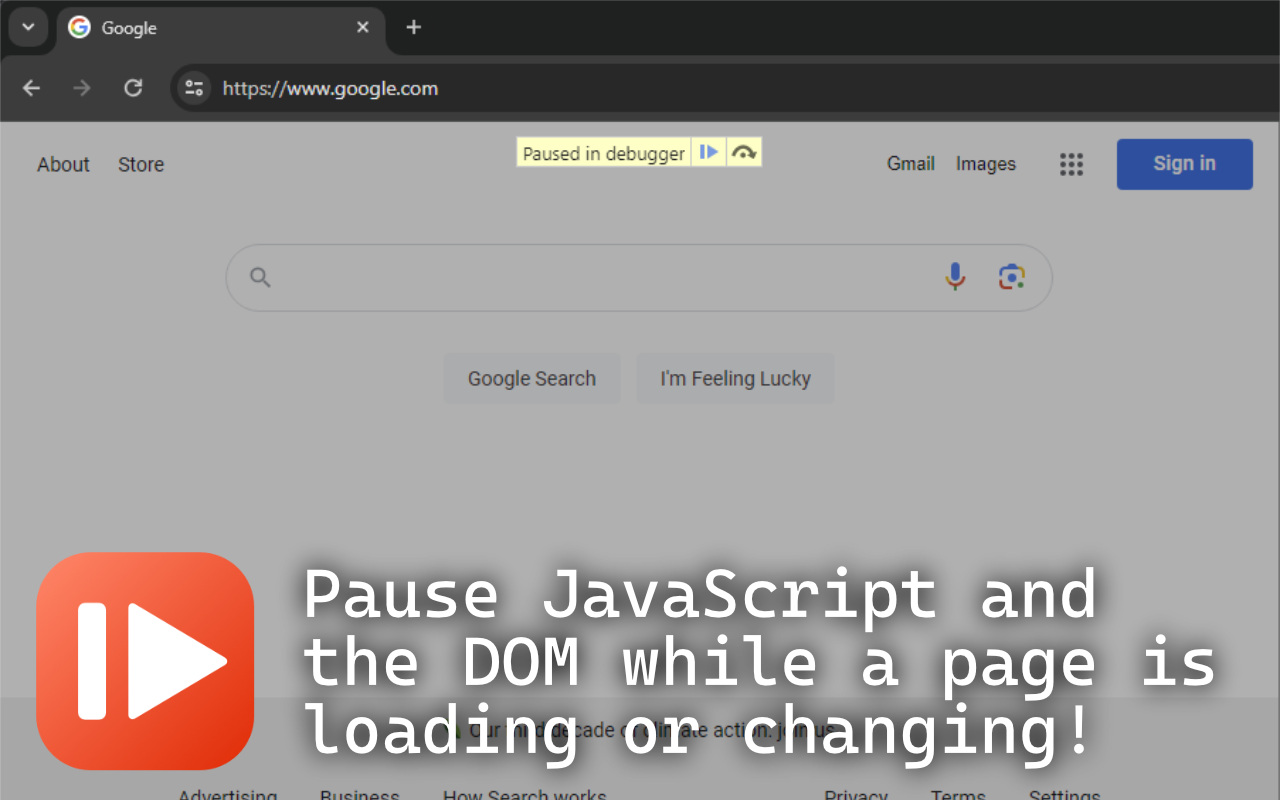Resume script execution in debugger bar

pyautogui.click(x=708, y=151)
